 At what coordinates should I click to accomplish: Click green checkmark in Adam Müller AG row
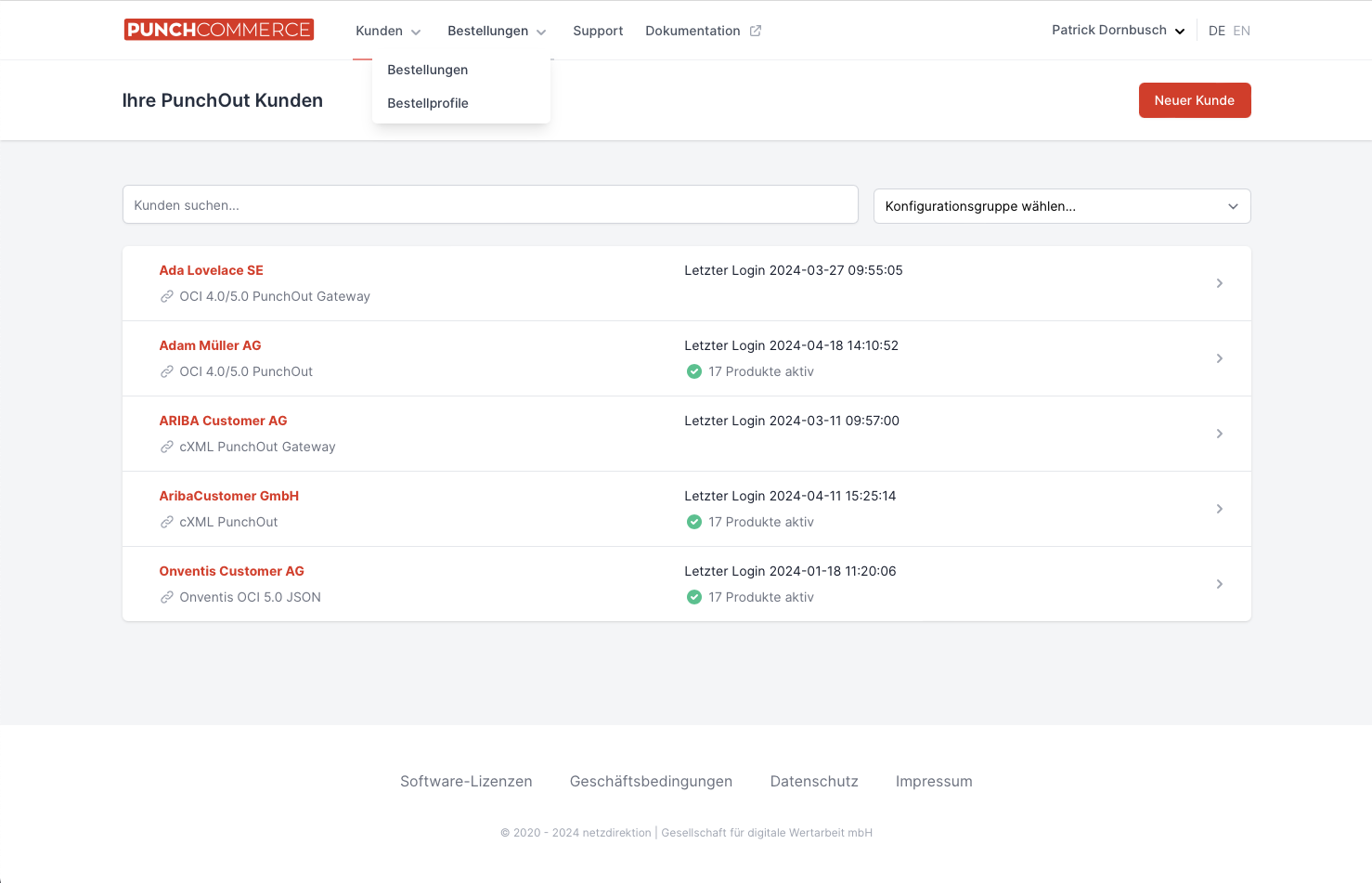pyautogui.click(x=694, y=371)
